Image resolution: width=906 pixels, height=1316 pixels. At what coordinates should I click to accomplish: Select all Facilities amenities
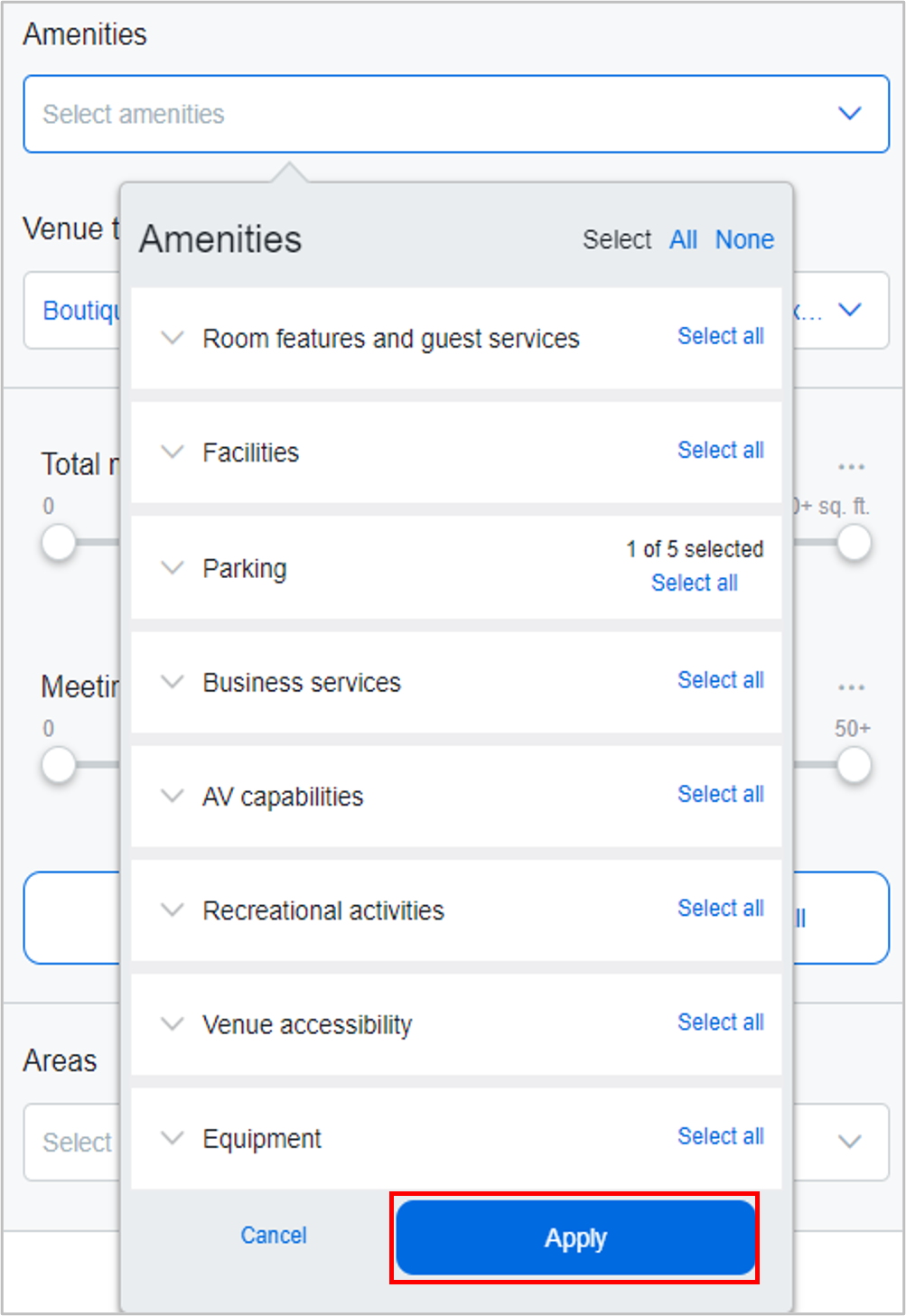point(721,450)
